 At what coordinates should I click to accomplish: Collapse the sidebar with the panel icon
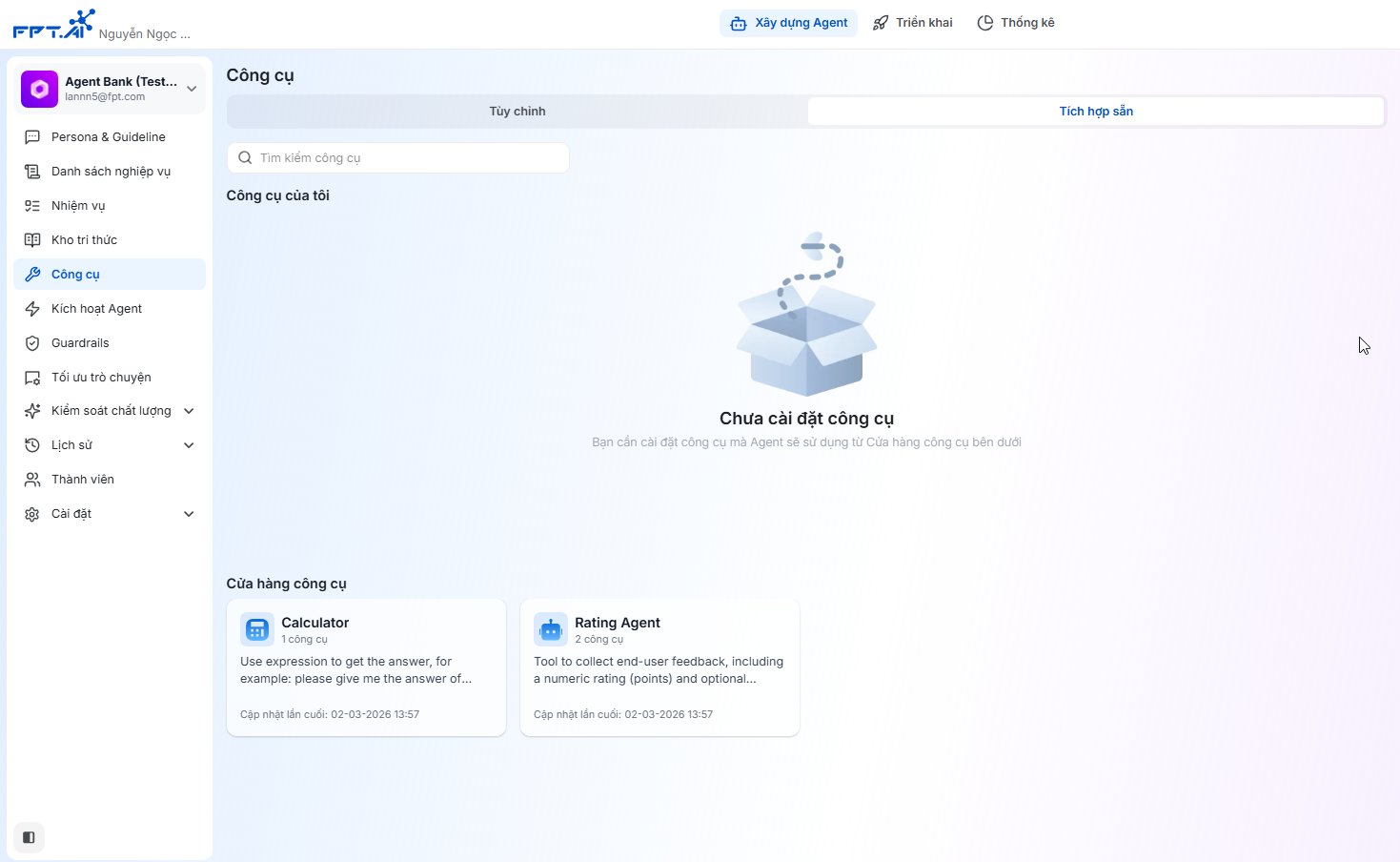pyautogui.click(x=29, y=837)
